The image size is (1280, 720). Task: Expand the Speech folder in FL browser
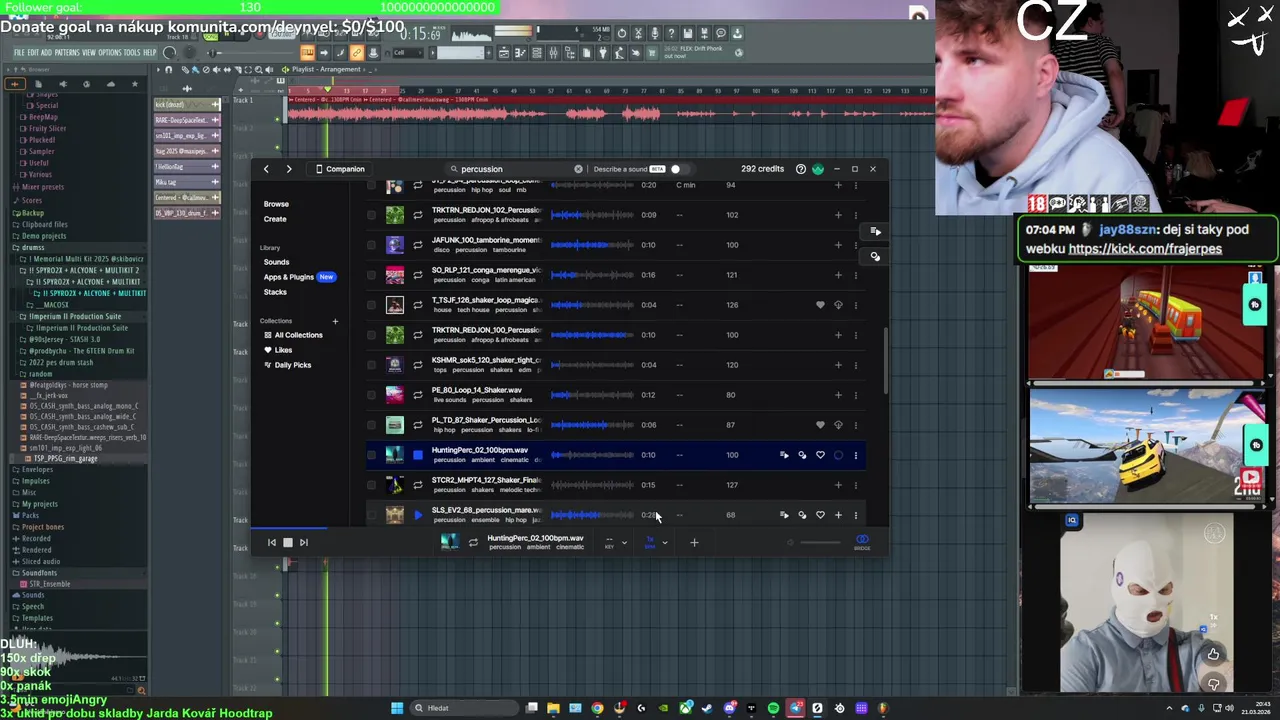33,607
